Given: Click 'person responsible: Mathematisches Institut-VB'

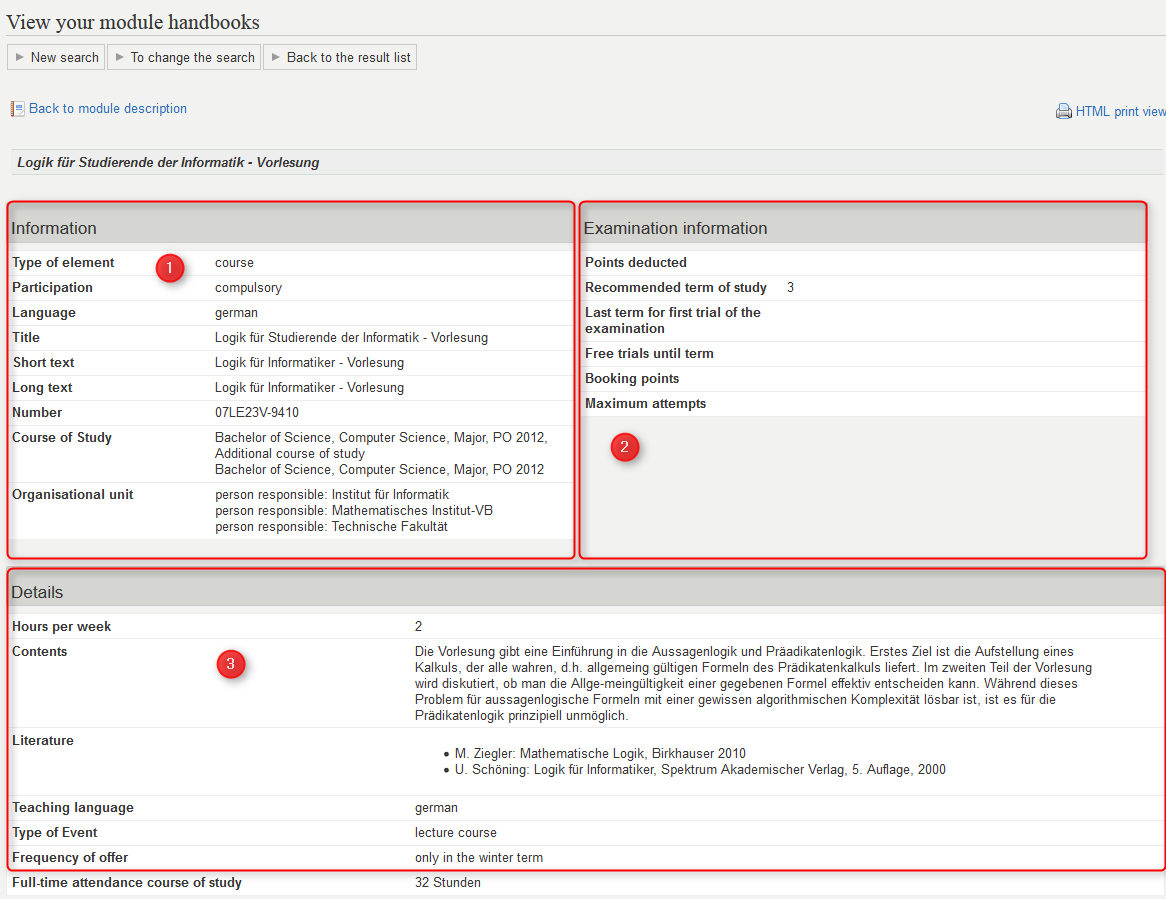Looking at the screenshot, I should pyautogui.click(x=354, y=511).
